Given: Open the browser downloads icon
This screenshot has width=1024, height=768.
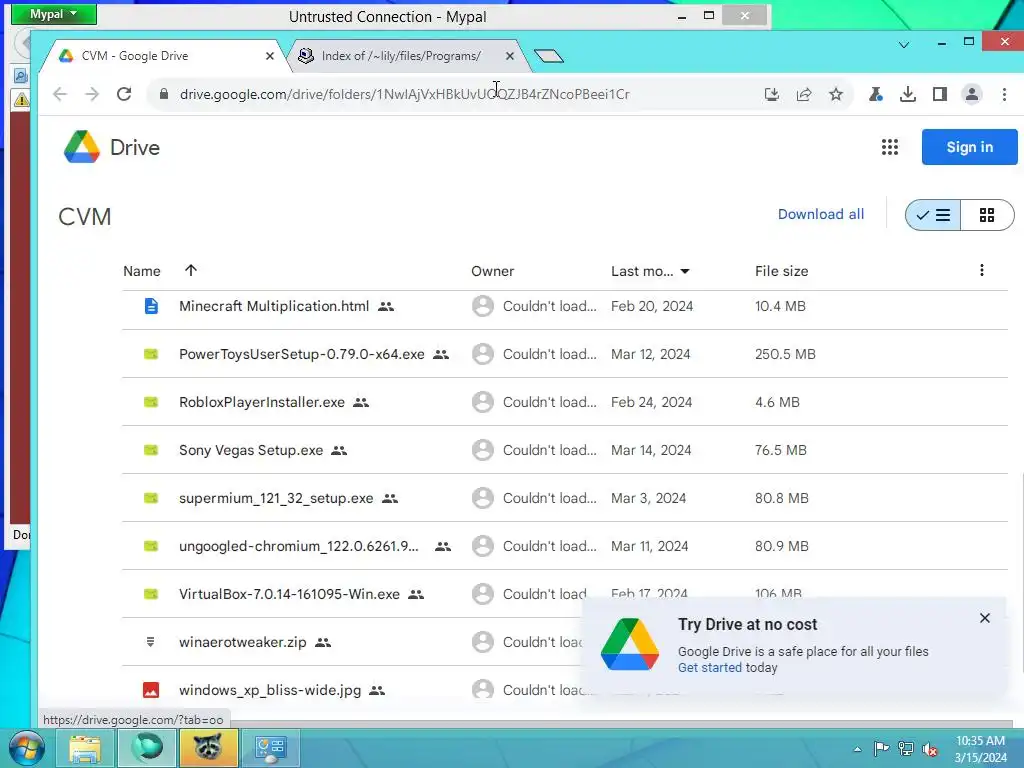Looking at the screenshot, I should (908, 94).
